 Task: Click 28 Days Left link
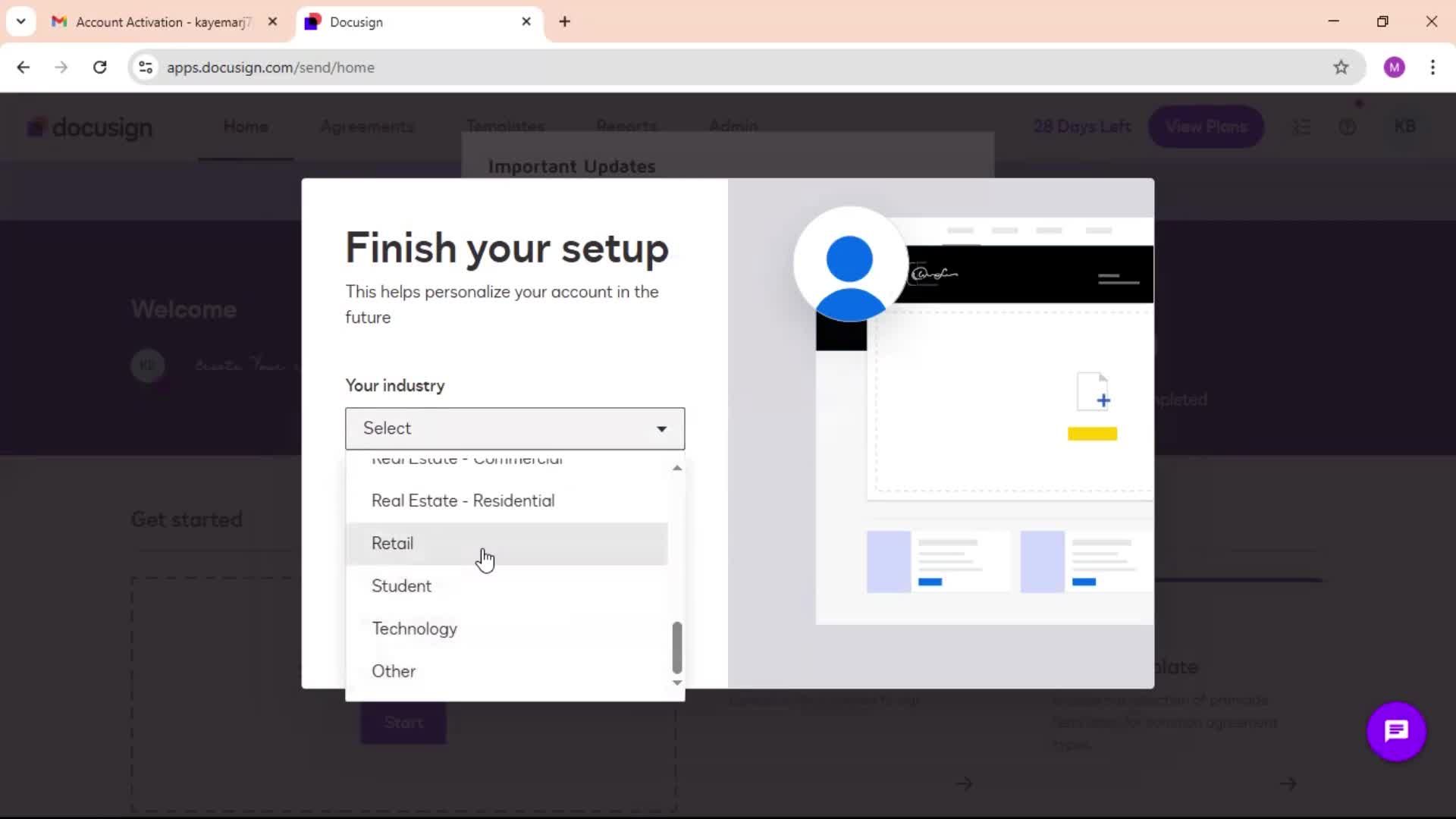click(x=1082, y=127)
